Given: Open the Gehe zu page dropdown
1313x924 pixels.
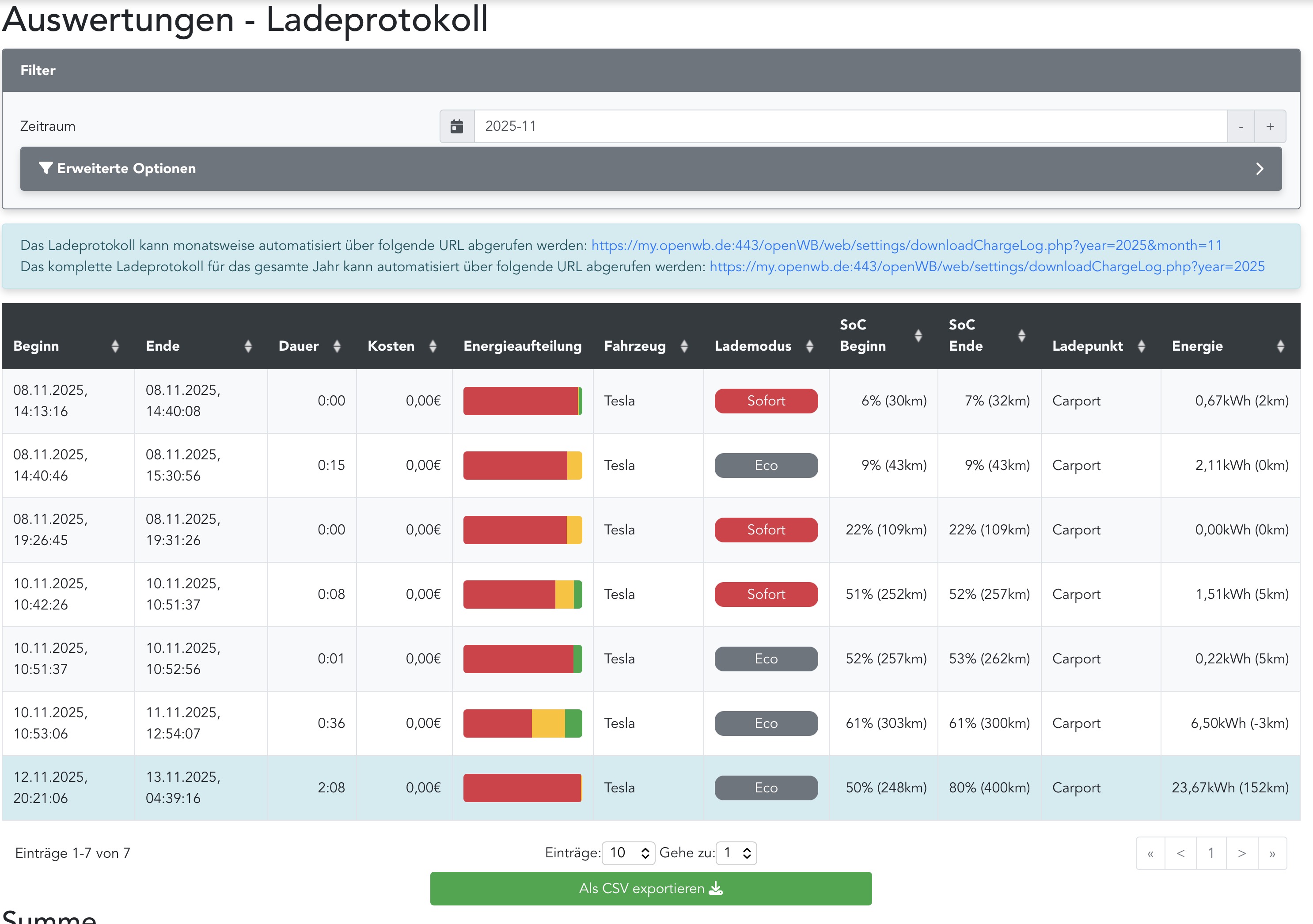Looking at the screenshot, I should pyautogui.click(x=736, y=853).
